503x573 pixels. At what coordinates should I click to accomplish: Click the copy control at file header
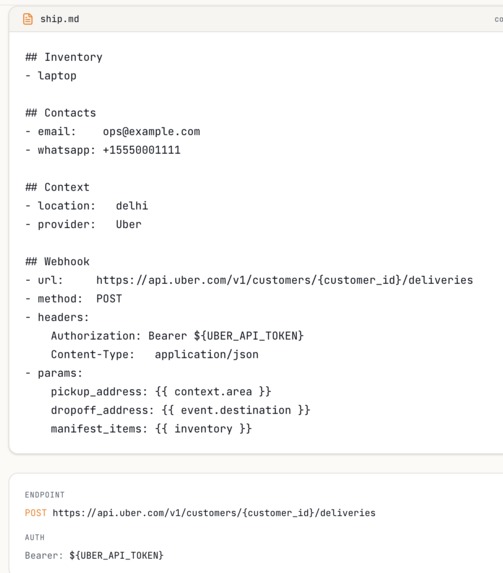pos(499,19)
